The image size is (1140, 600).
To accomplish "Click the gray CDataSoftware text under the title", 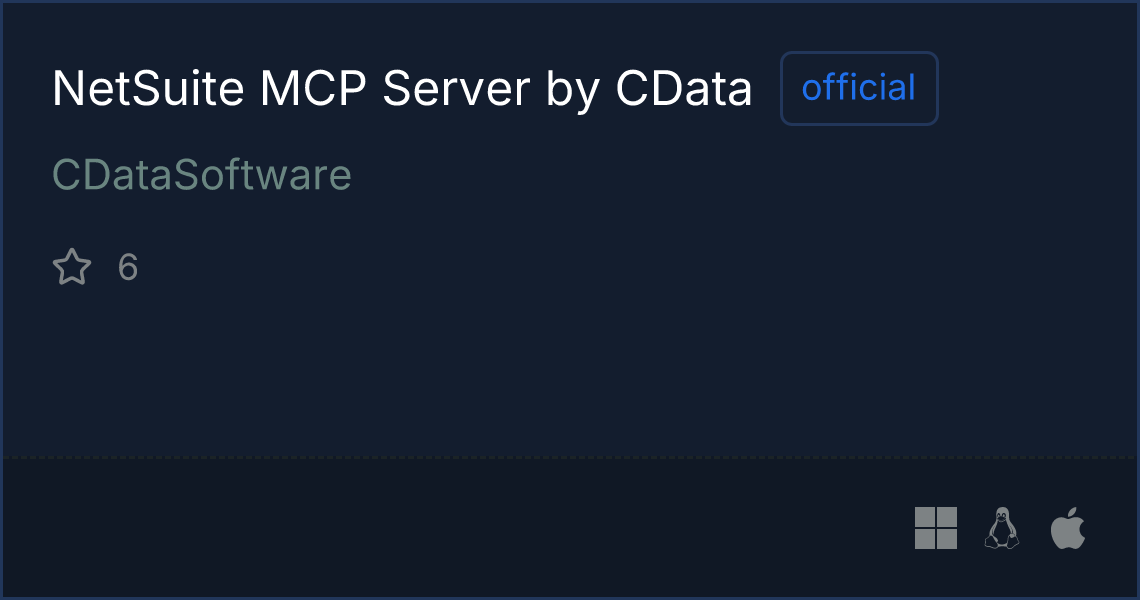I will coord(202,175).
